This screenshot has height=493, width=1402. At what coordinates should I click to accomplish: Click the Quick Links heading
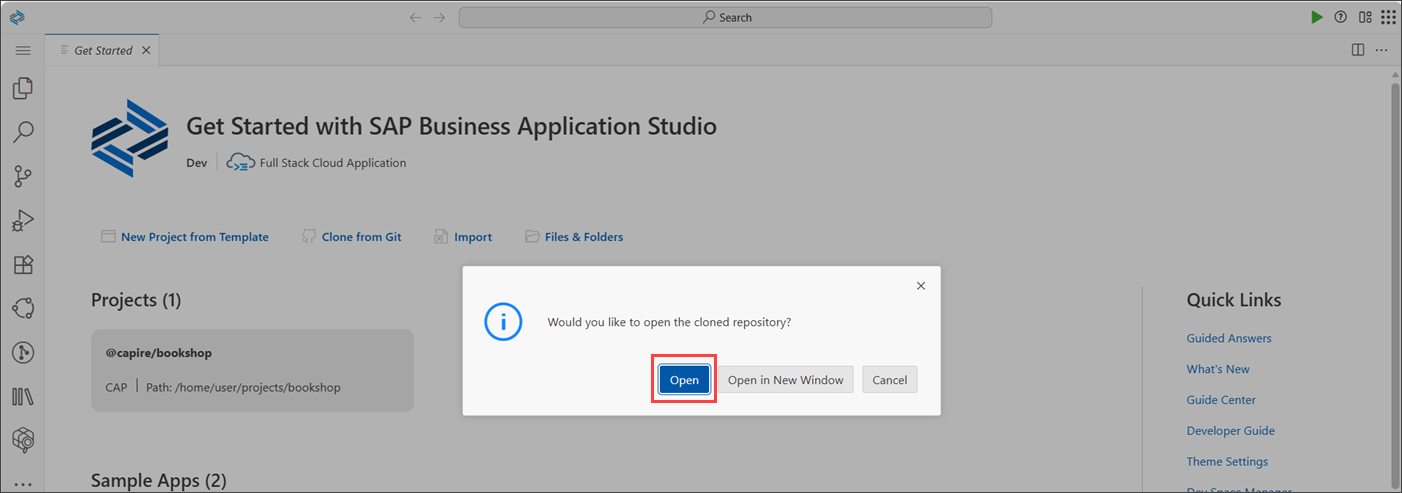(1234, 300)
